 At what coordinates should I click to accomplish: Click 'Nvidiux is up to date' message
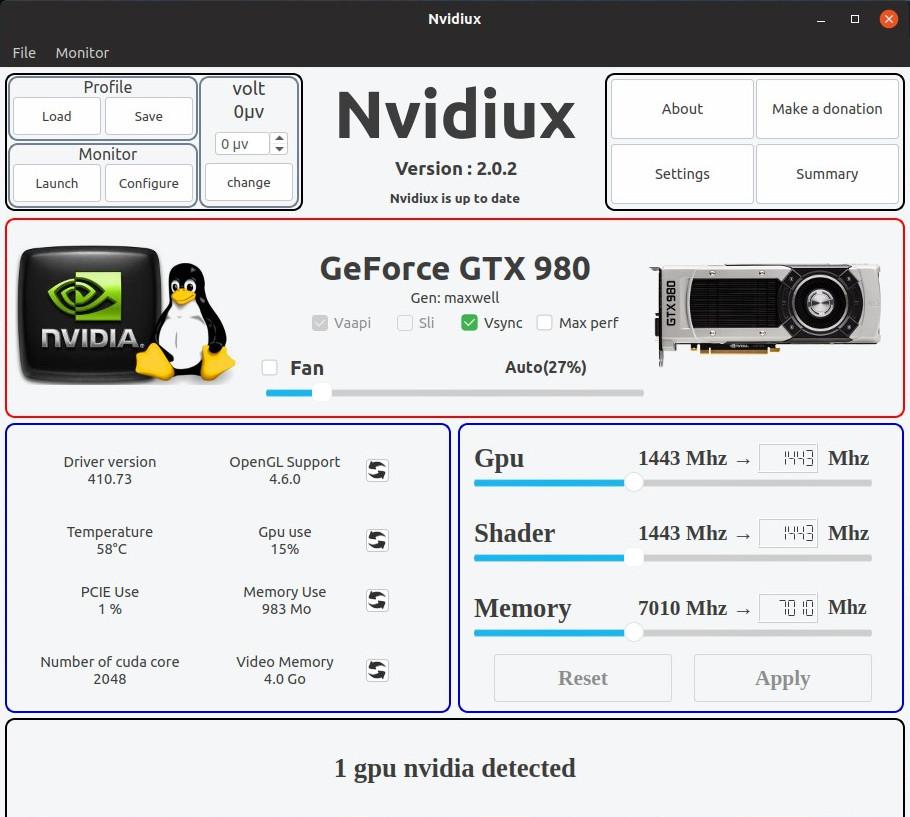point(455,198)
